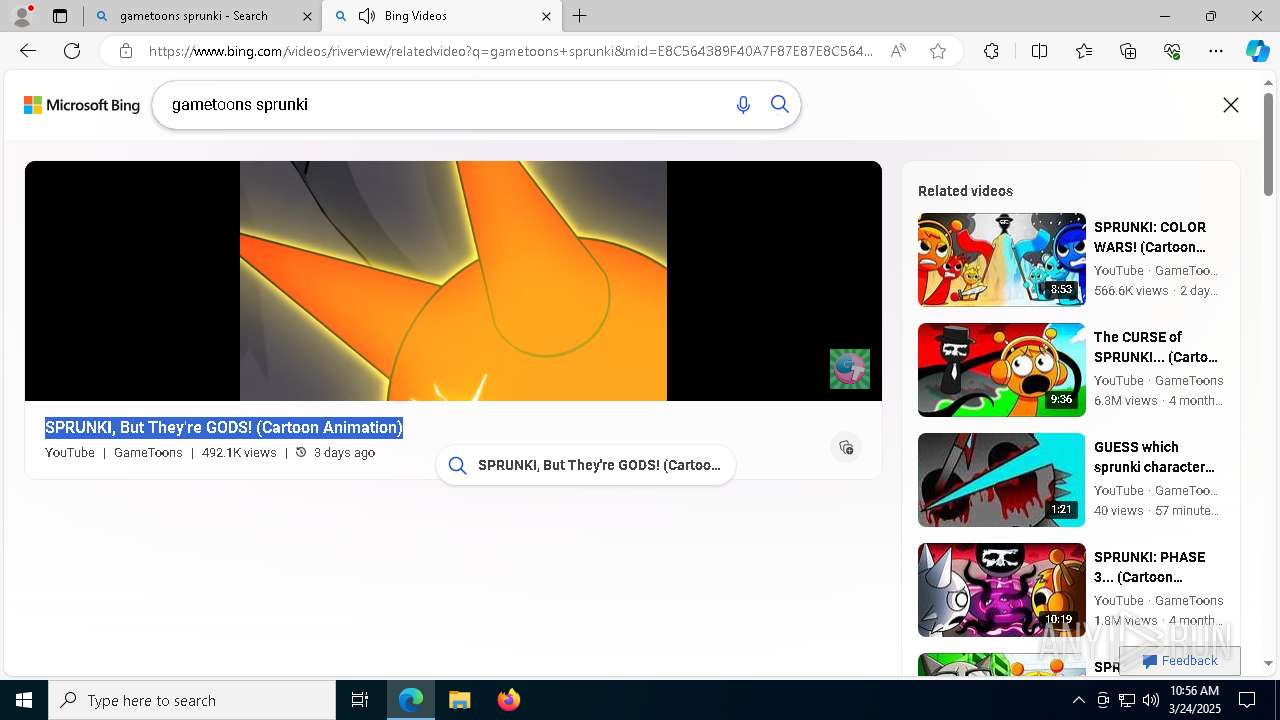Open GUESS which sprunki character thumbnail
Viewport: 1280px width, 720px height.
click(x=1002, y=480)
